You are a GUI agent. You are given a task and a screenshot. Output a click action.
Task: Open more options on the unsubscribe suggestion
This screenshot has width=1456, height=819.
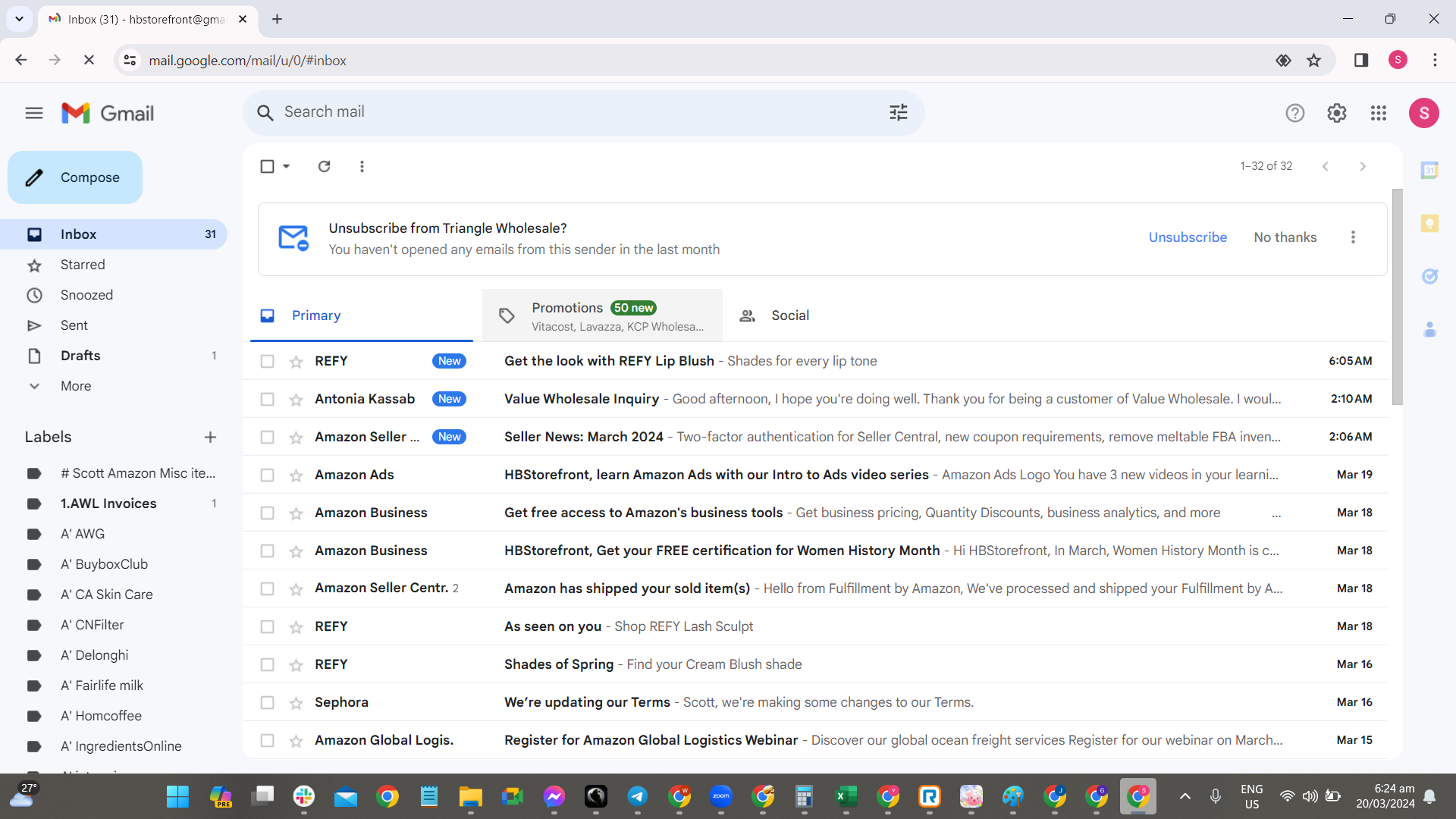[1353, 237]
